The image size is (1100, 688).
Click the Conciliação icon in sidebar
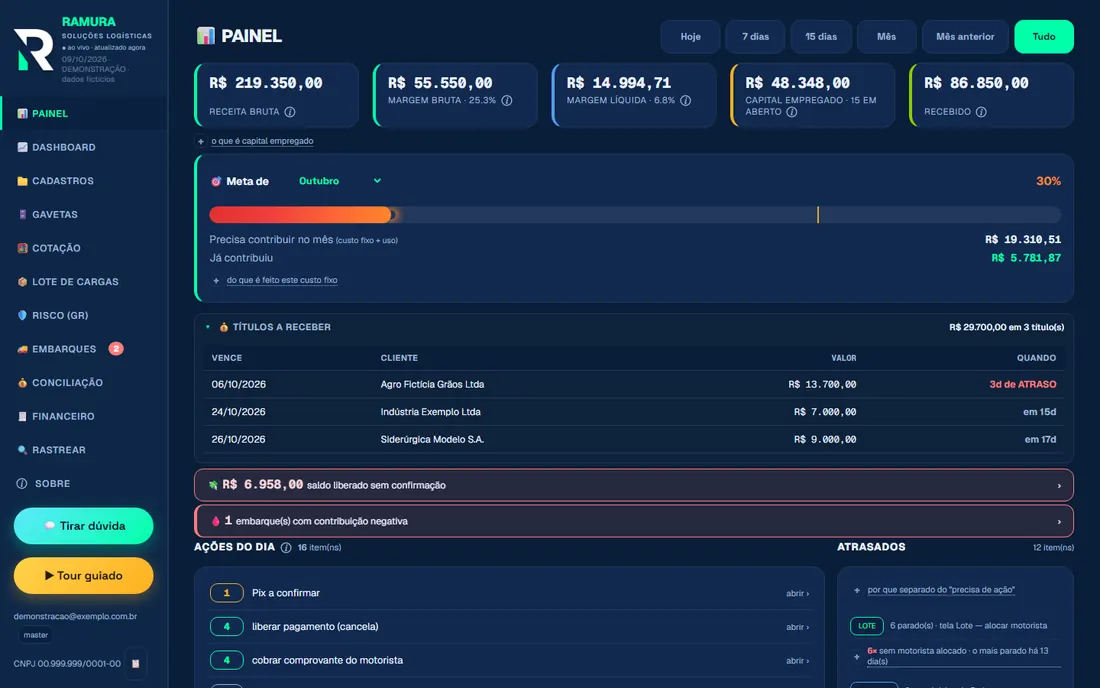click(x=22, y=383)
